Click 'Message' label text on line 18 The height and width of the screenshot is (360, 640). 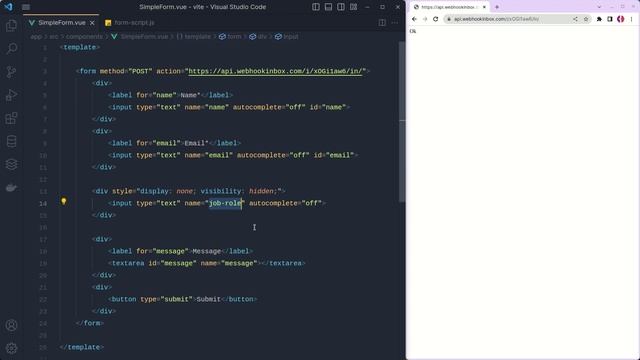(207, 251)
